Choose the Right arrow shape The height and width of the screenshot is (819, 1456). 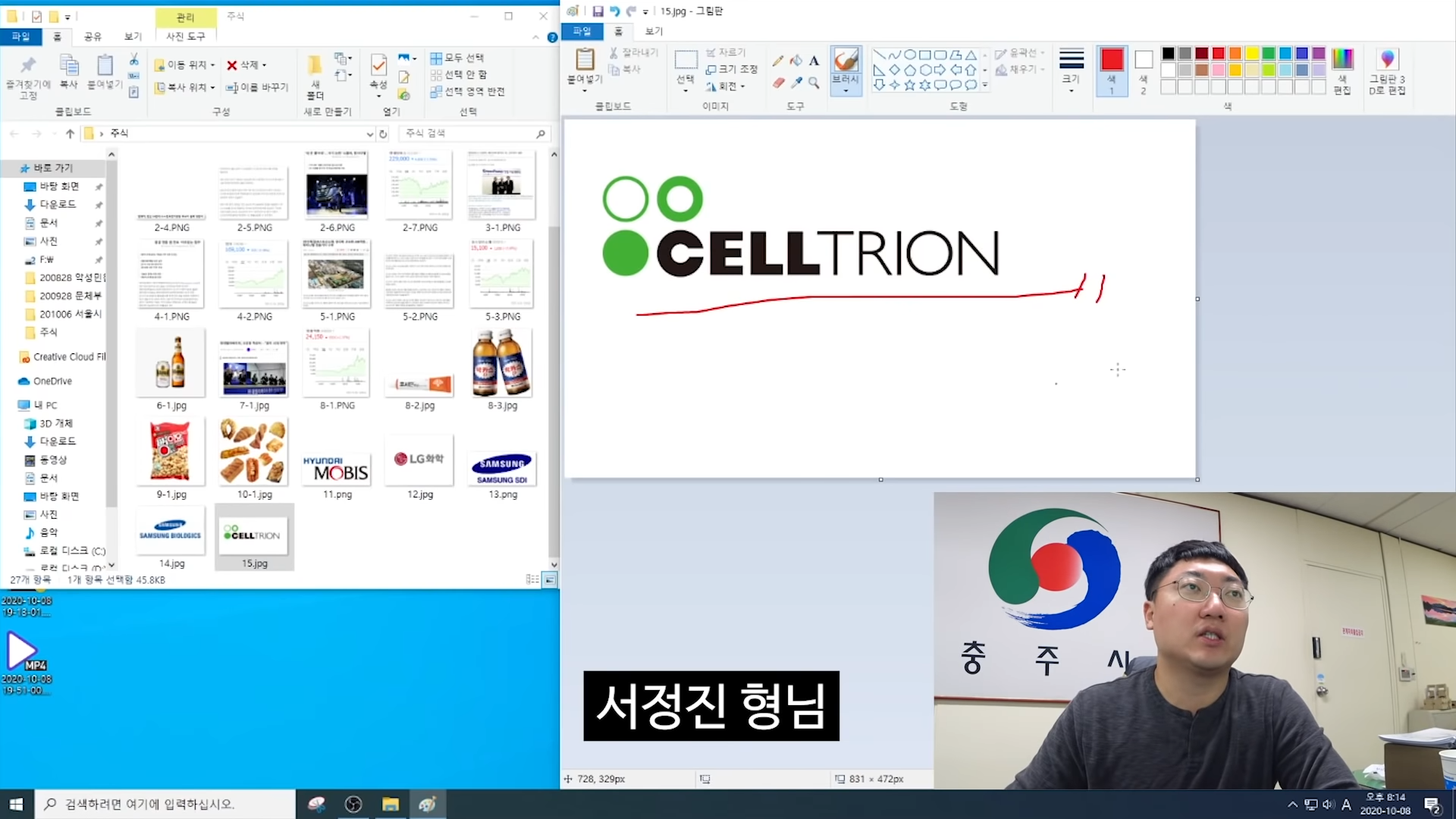pos(940,70)
